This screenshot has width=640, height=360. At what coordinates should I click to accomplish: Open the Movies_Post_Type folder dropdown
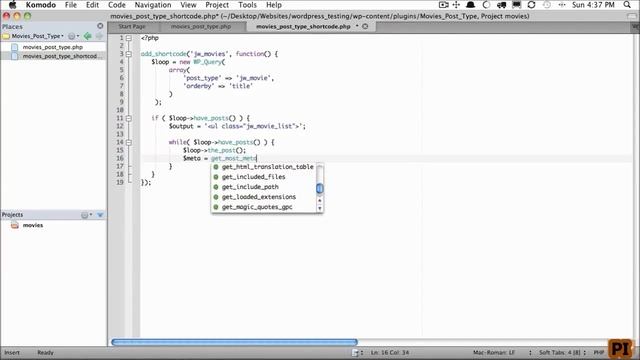(x=38, y=36)
